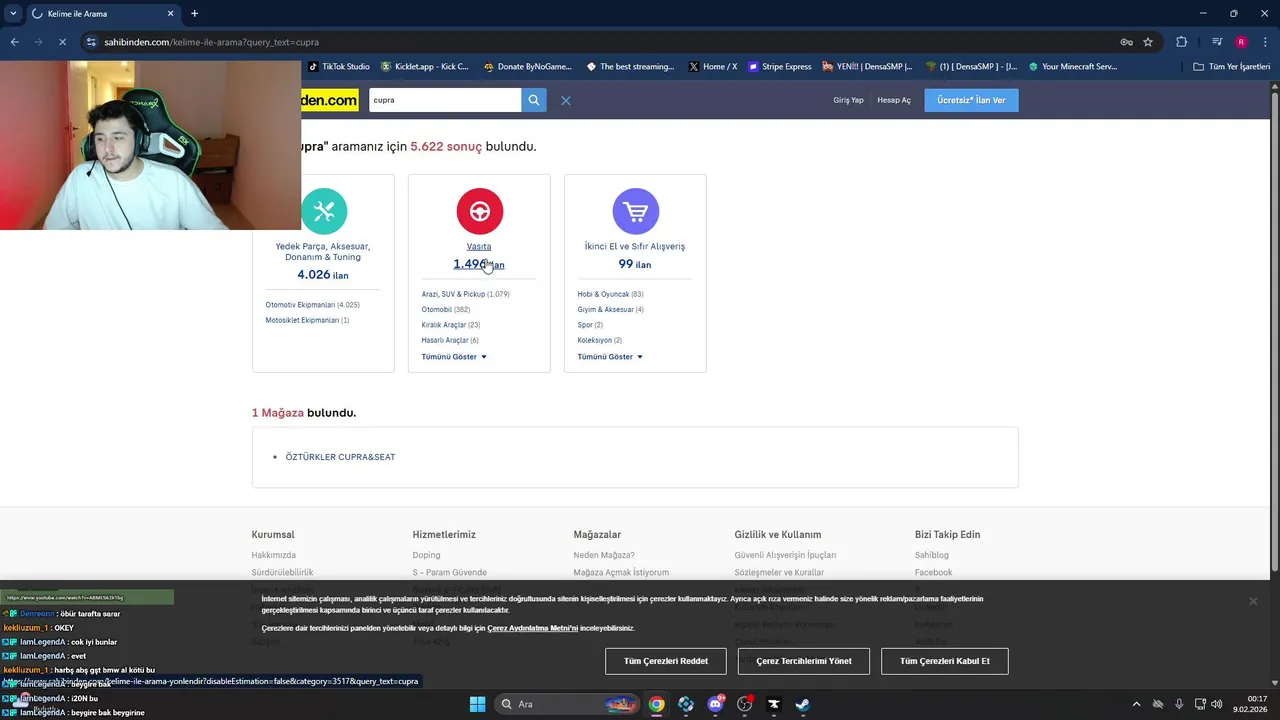Image resolution: width=1280 pixels, height=720 pixels.
Task: Open Kicklet.app bookmark
Action: (424, 67)
